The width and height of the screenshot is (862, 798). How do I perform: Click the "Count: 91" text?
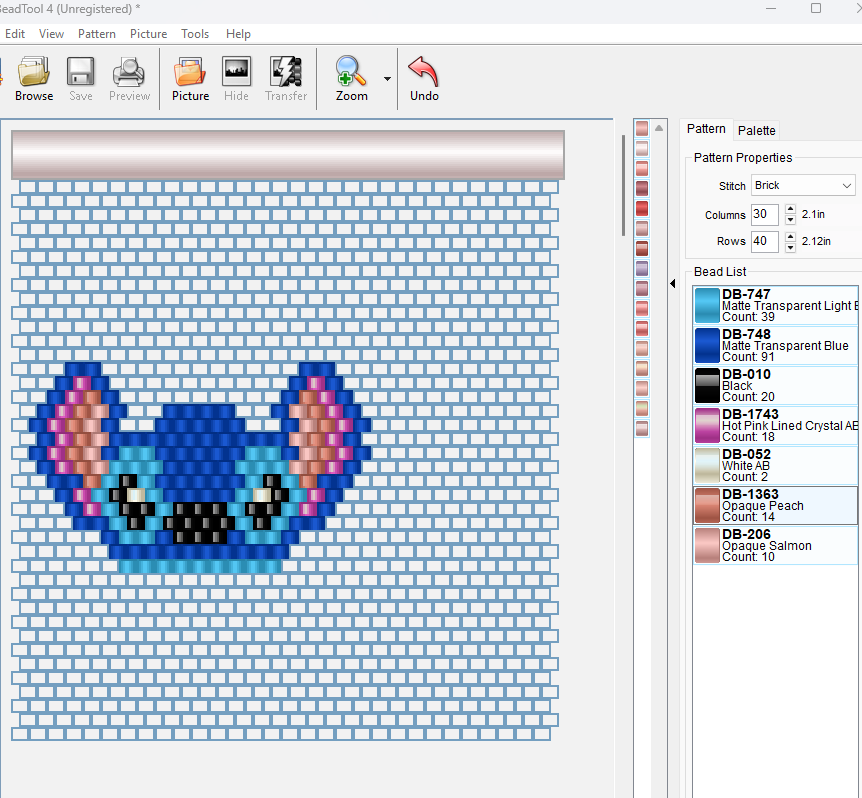click(x=748, y=357)
